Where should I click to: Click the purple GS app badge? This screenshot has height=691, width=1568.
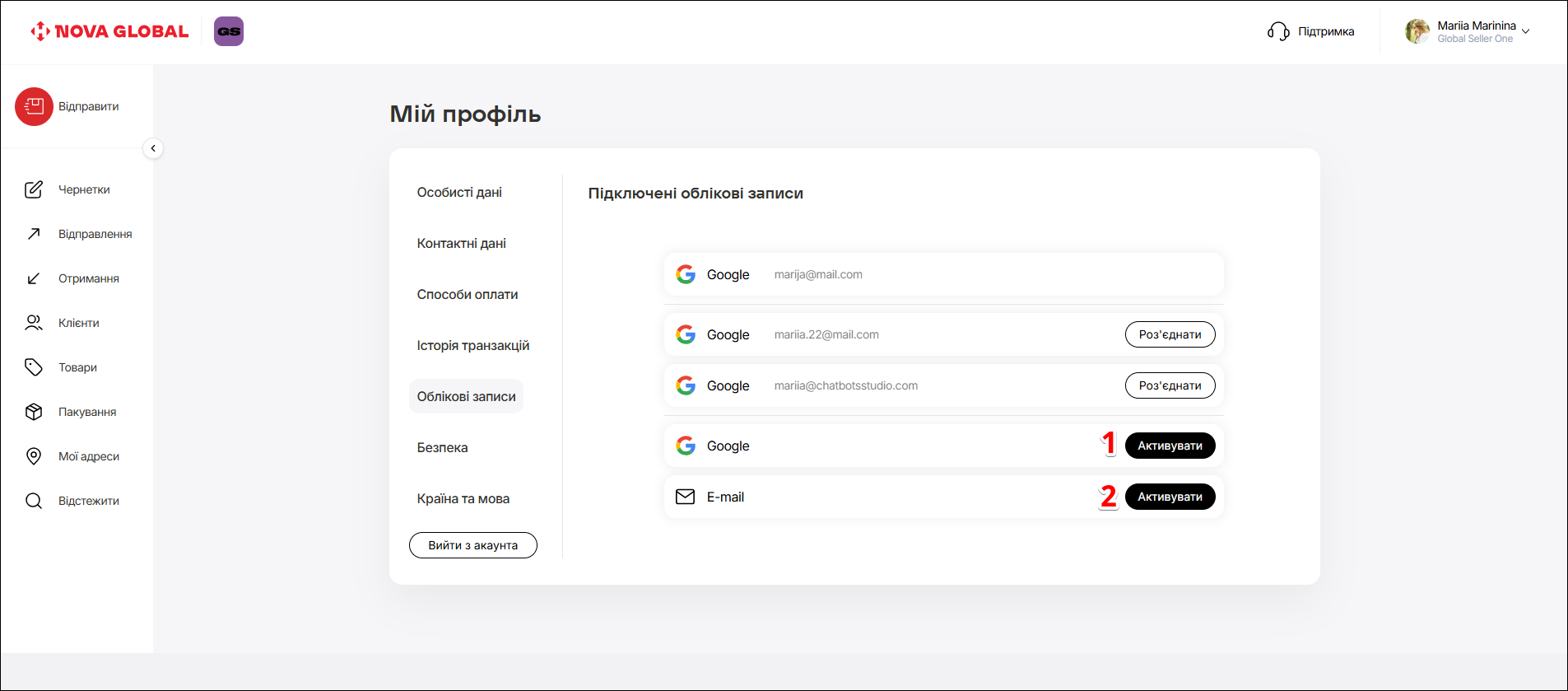pos(229,31)
